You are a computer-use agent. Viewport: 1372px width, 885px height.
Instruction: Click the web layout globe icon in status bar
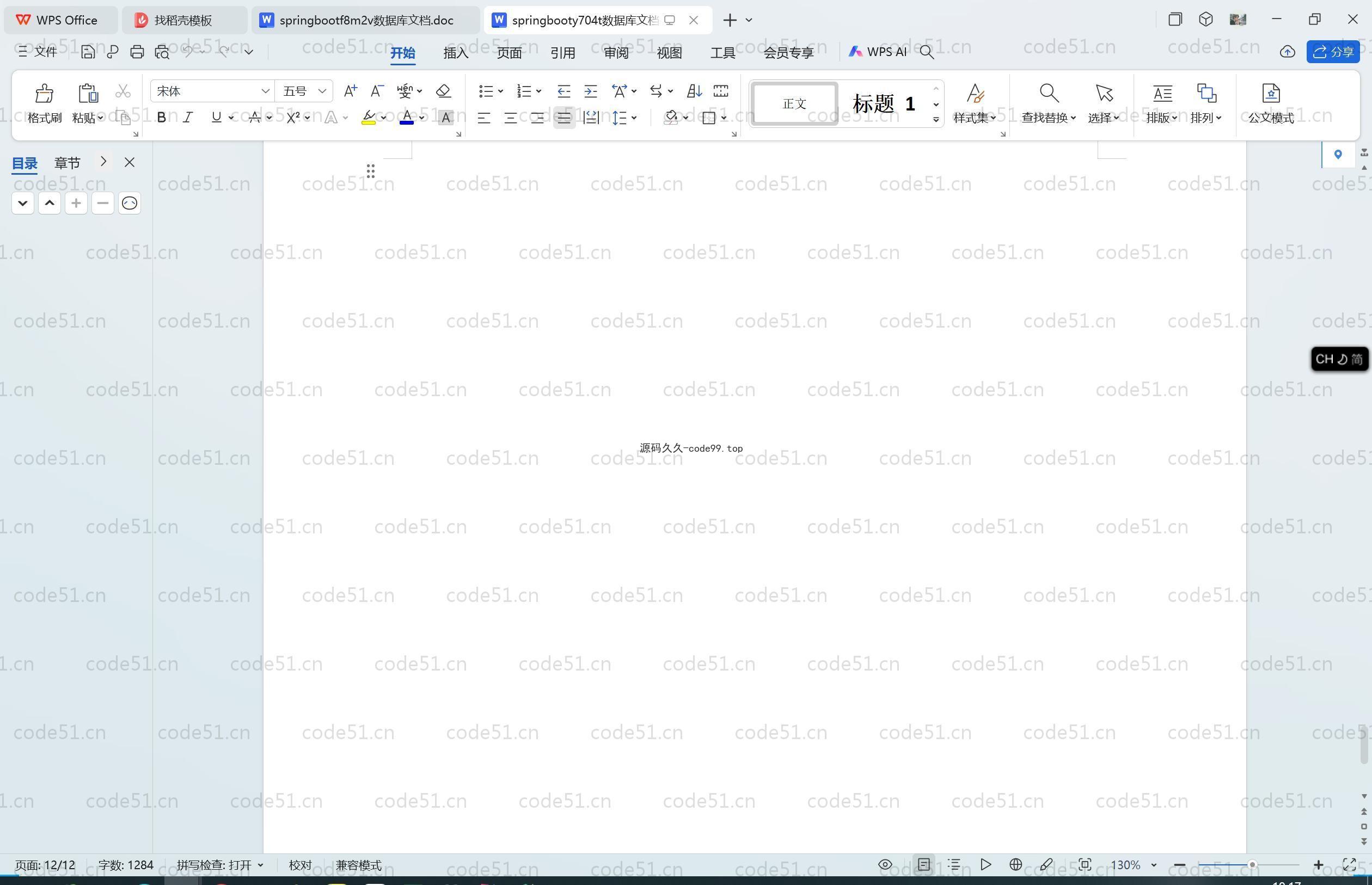coord(1015,864)
